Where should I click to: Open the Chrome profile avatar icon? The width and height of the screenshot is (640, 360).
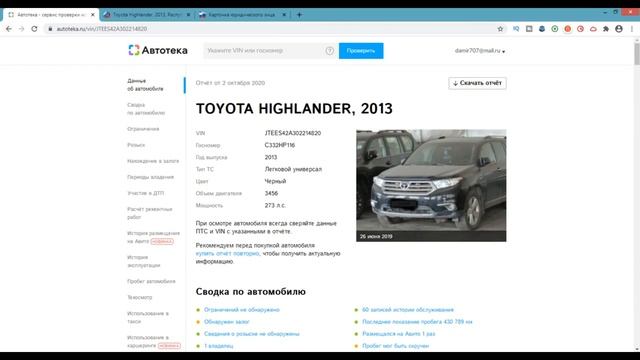[619, 29]
